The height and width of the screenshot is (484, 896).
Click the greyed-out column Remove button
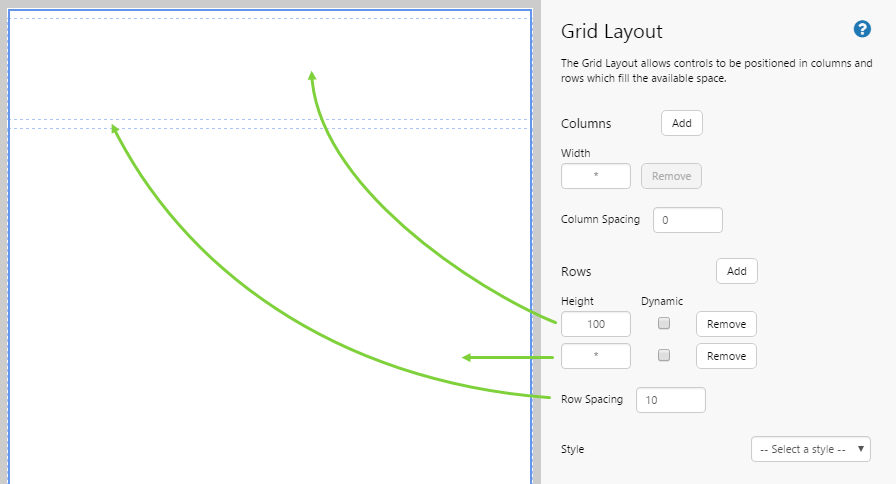tap(671, 176)
